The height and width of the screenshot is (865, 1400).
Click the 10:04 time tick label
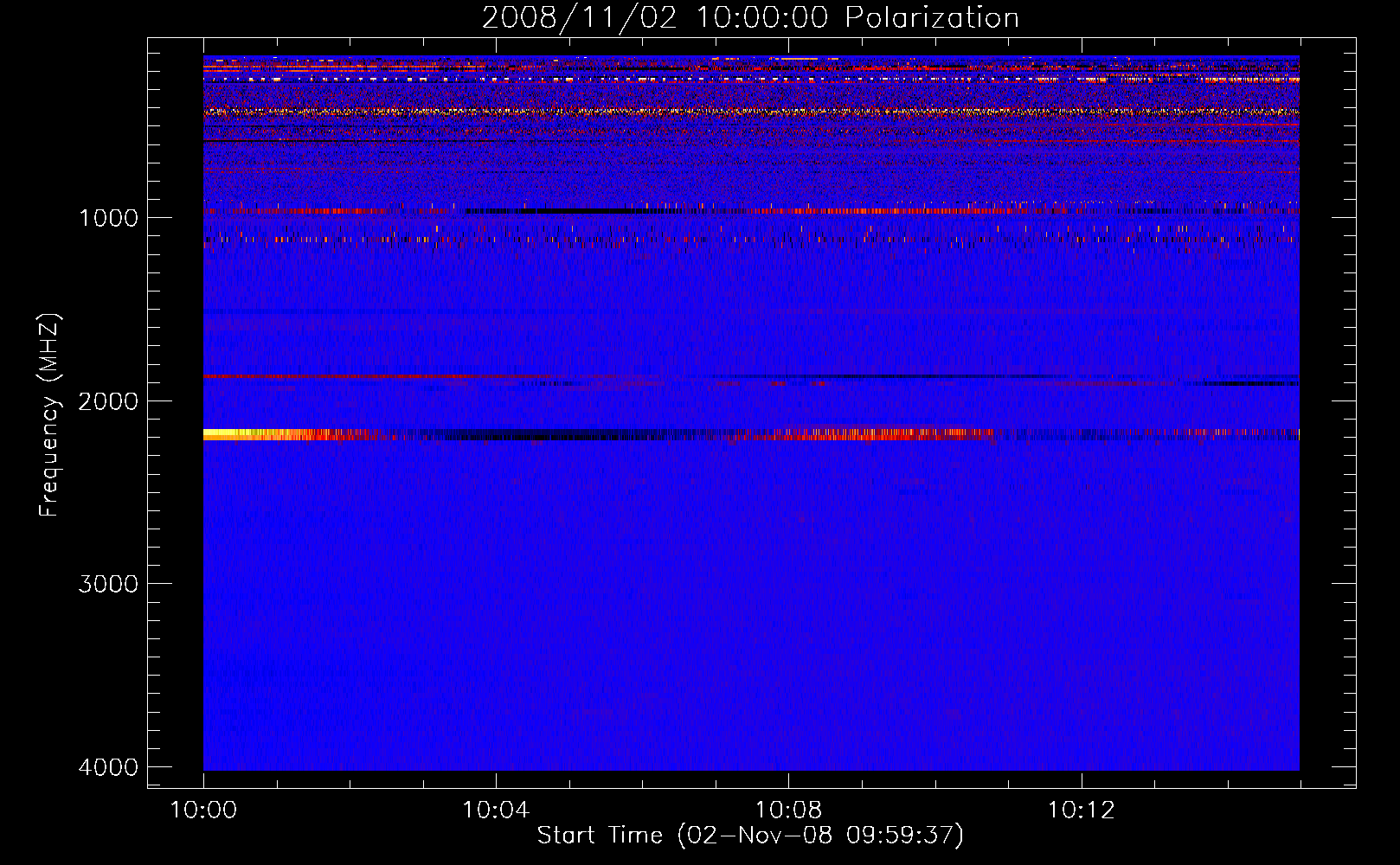coord(496,811)
